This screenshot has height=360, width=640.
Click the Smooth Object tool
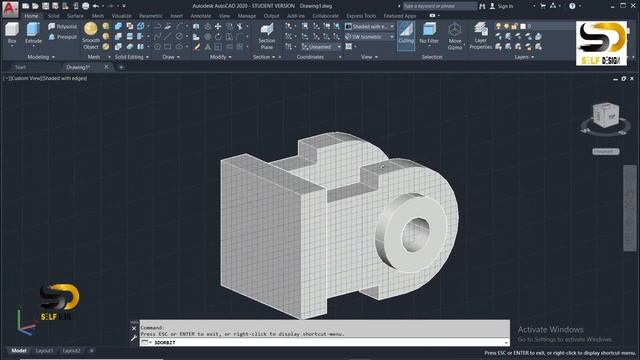(x=91, y=36)
